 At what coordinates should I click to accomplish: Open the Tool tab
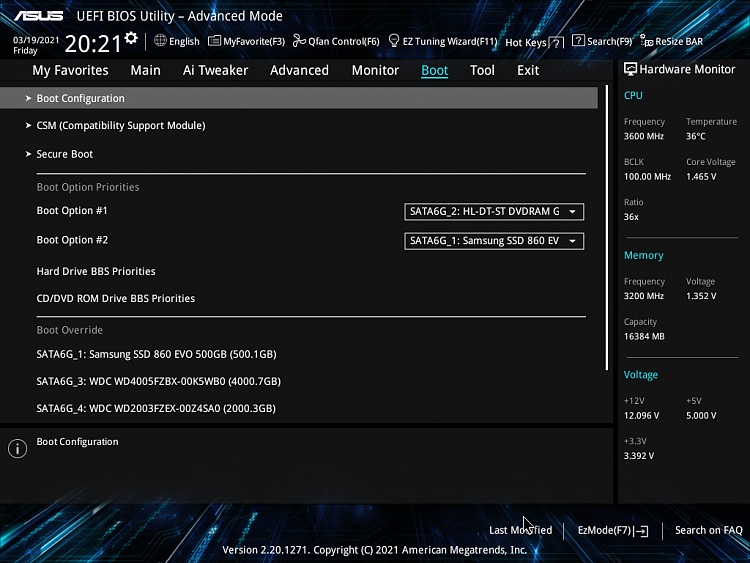(482, 70)
